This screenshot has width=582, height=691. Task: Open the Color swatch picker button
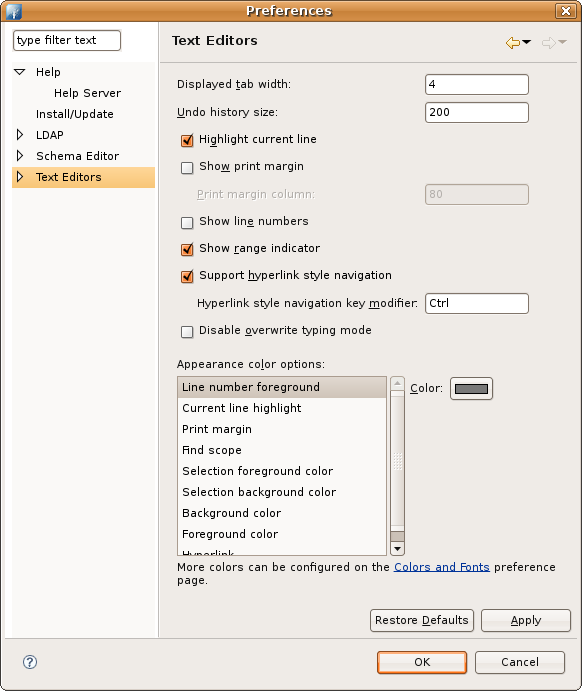471,389
